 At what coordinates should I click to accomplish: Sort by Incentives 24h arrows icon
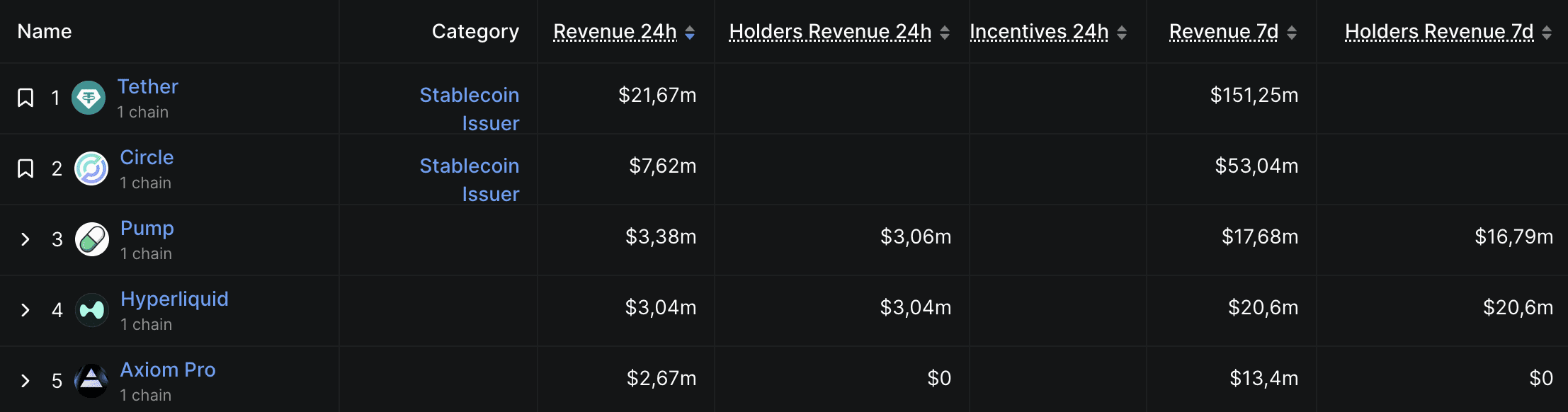(1122, 33)
